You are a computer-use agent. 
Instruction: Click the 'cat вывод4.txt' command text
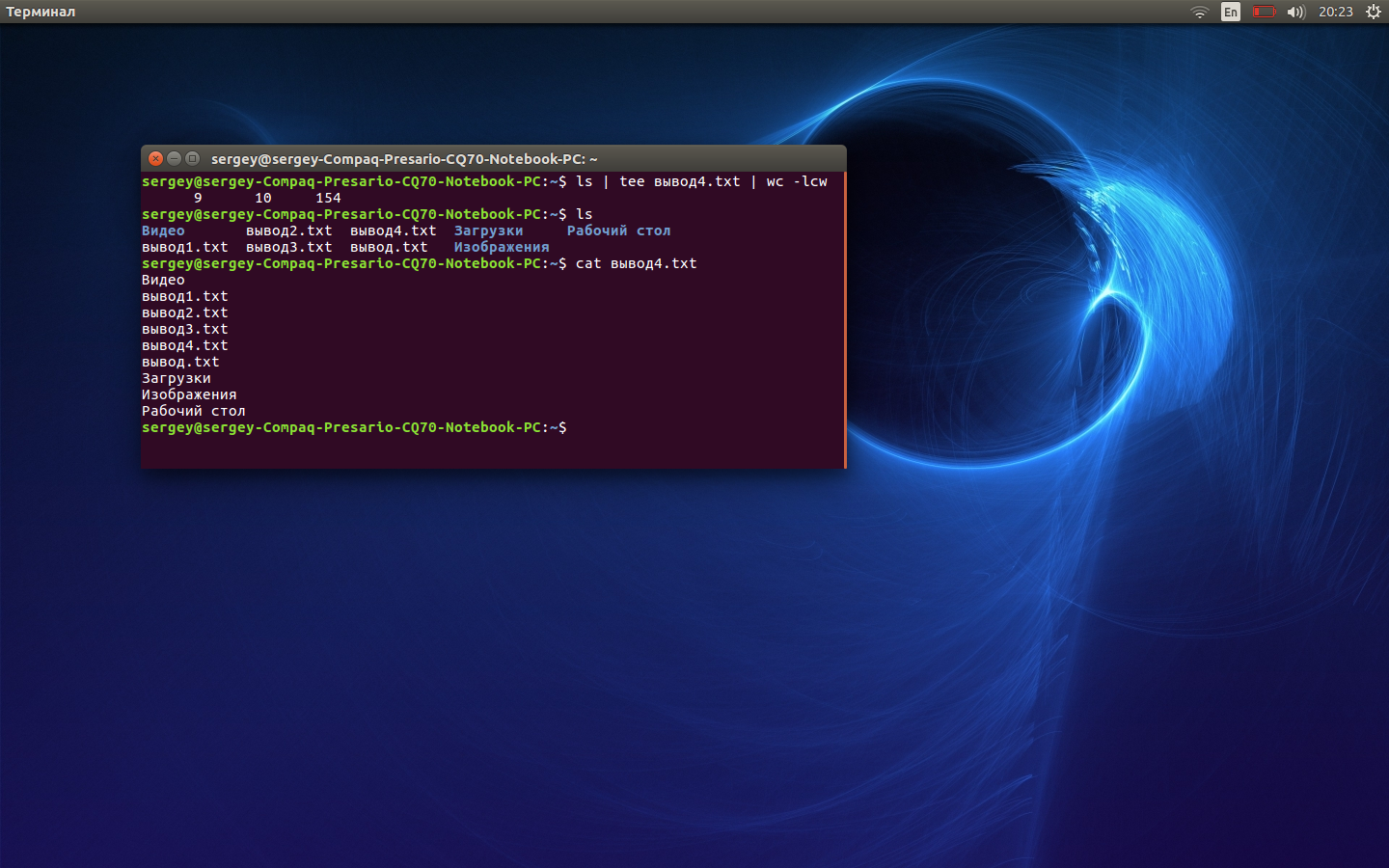[636, 263]
